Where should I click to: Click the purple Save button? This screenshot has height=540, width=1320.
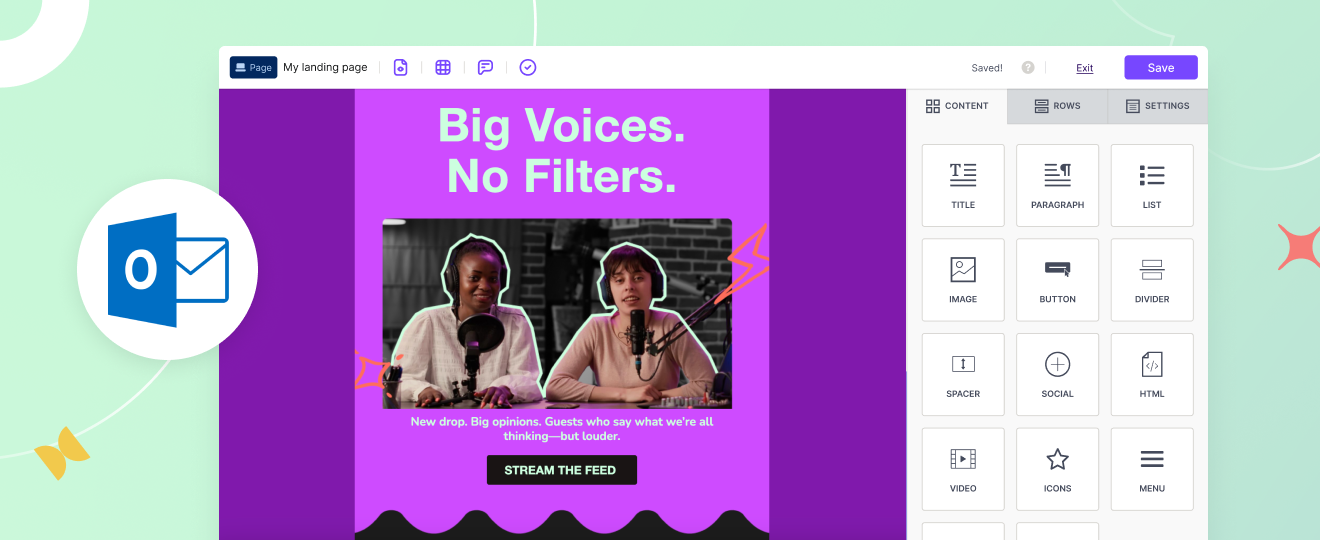pos(1161,67)
